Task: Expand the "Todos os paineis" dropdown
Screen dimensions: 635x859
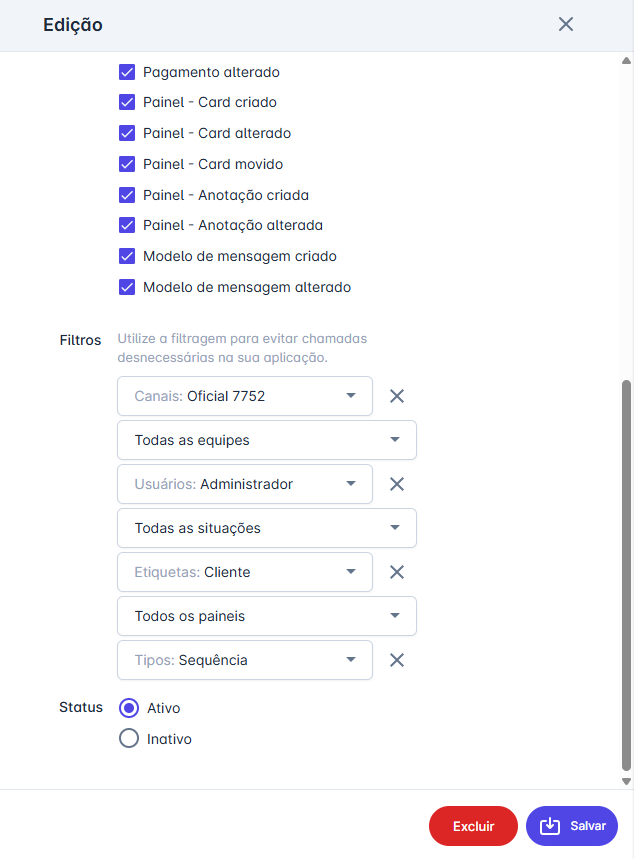Action: point(266,616)
